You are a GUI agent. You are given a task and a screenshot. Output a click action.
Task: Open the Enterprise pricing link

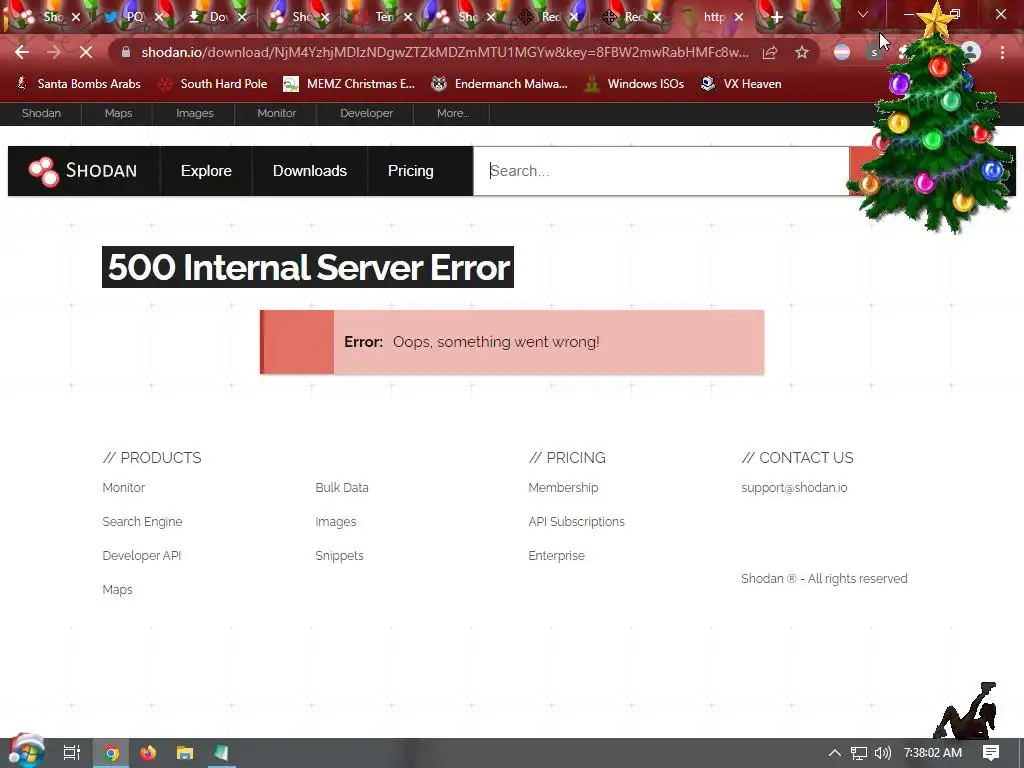tap(556, 556)
